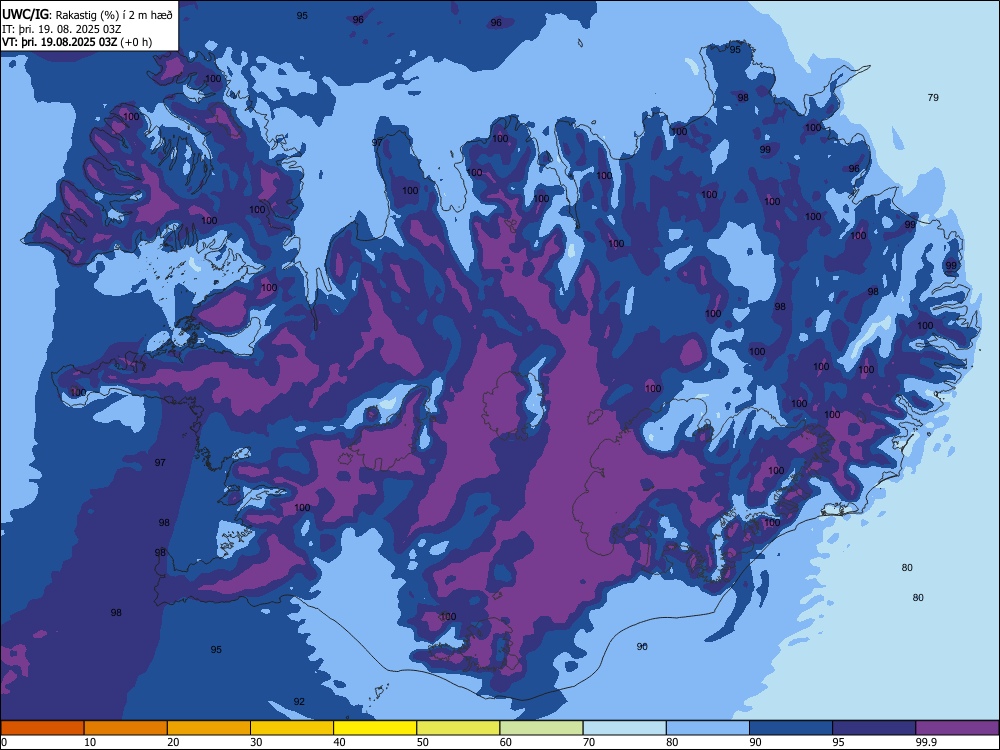The width and height of the screenshot is (1000, 750).
Task: Click the legend tick label '99.9'
Action: tap(926, 742)
